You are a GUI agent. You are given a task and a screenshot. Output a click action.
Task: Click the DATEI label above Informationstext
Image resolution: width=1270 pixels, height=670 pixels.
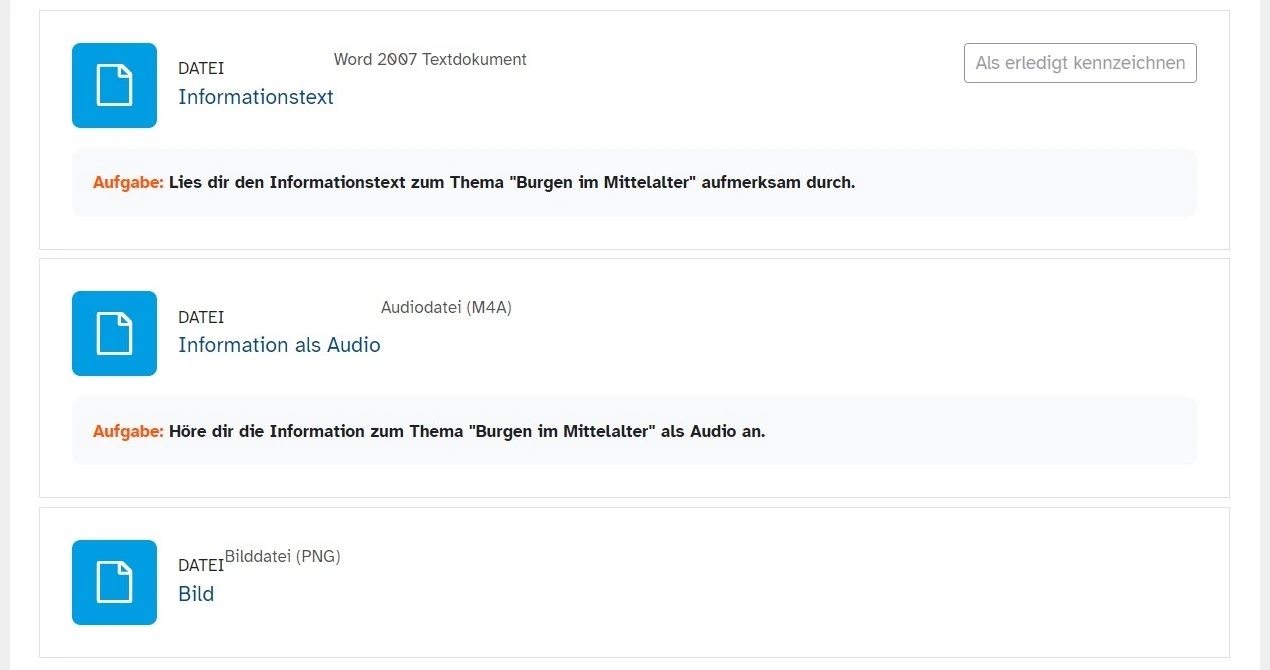(201, 69)
